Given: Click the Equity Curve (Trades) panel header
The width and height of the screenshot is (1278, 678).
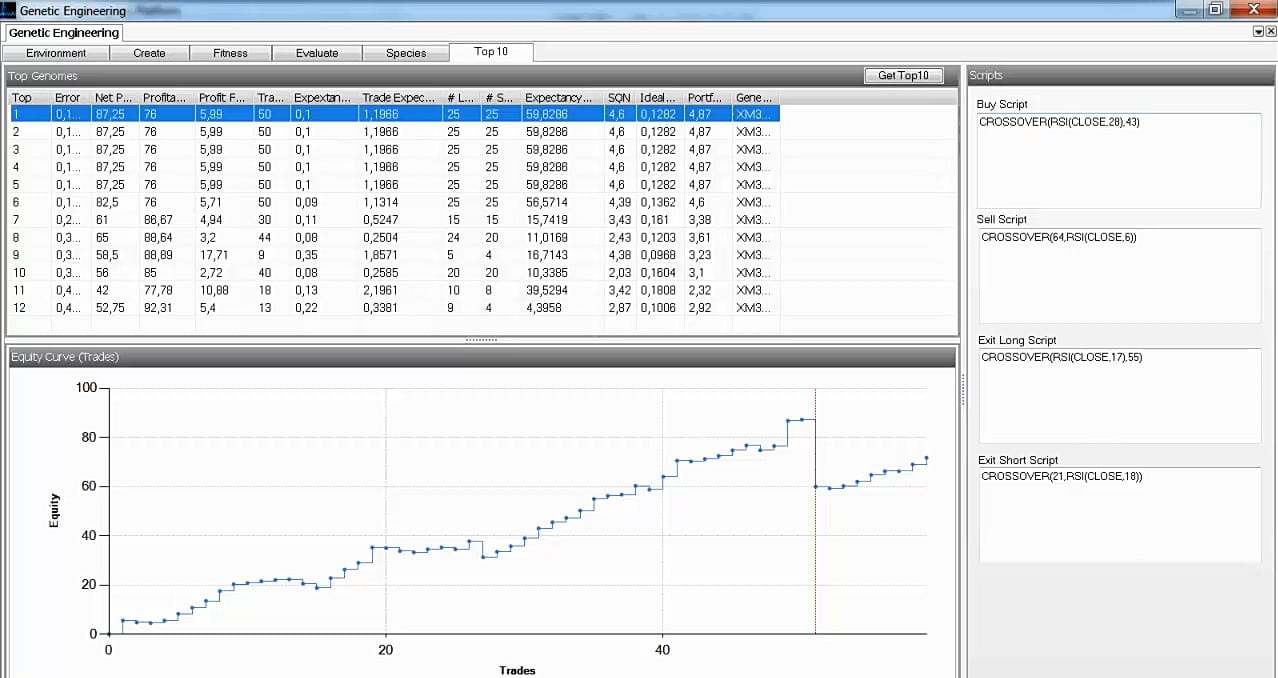Looking at the screenshot, I should [x=482, y=357].
